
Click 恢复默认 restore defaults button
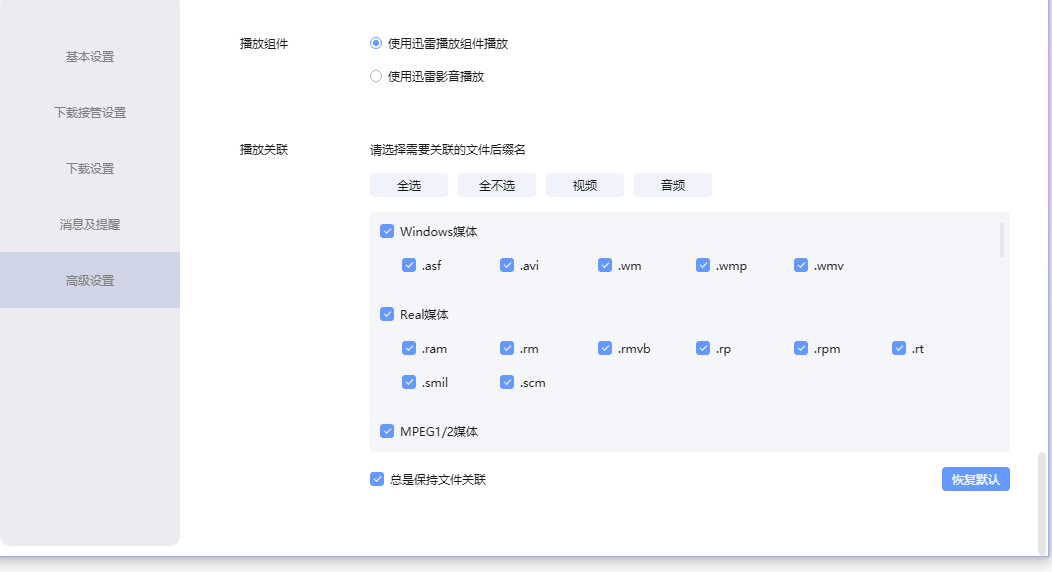[975, 479]
